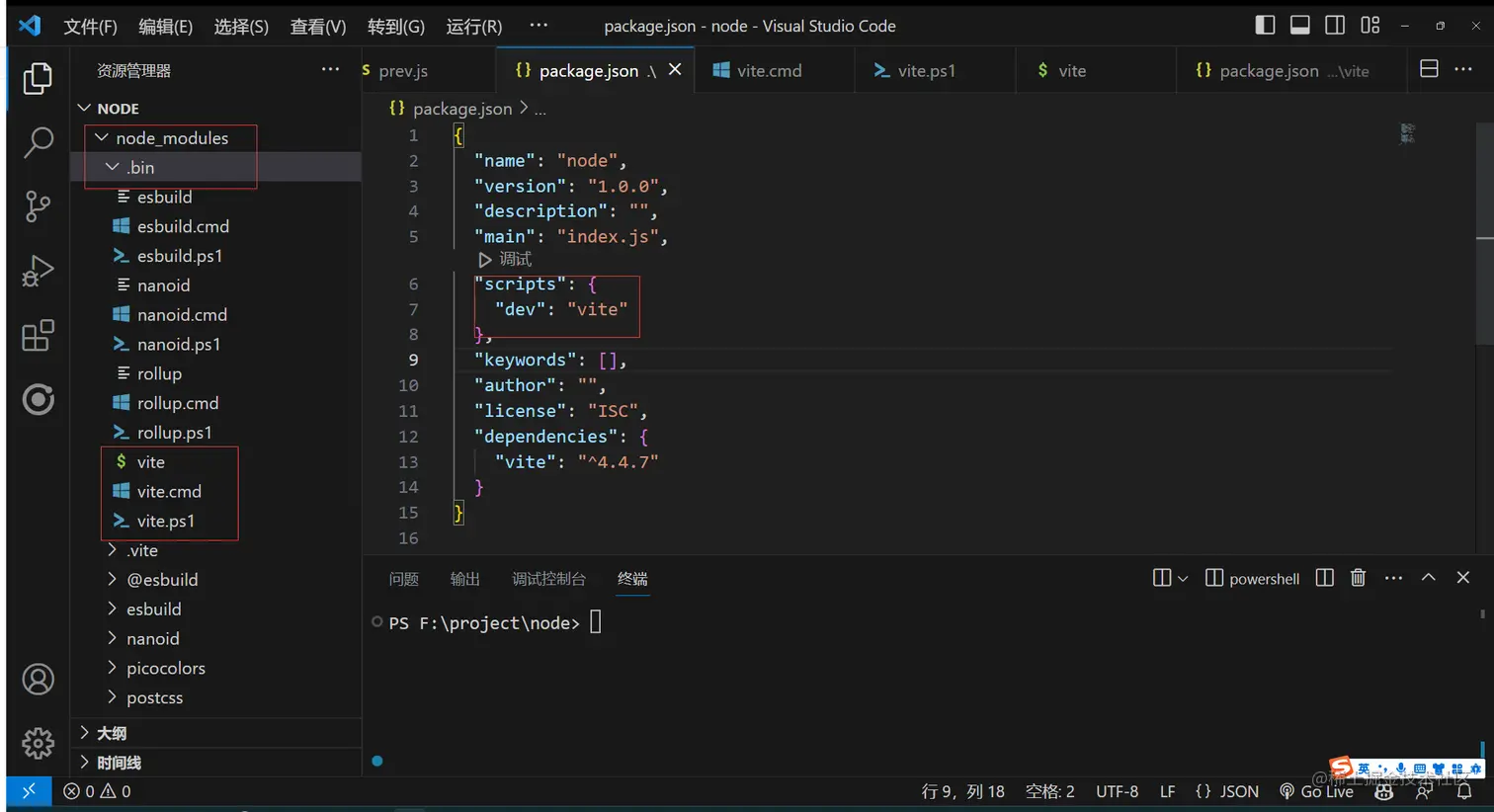Toggle primary side bar layout button
Image resolution: width=1494 pixels, height=812 pixels.
(1265, 26)
